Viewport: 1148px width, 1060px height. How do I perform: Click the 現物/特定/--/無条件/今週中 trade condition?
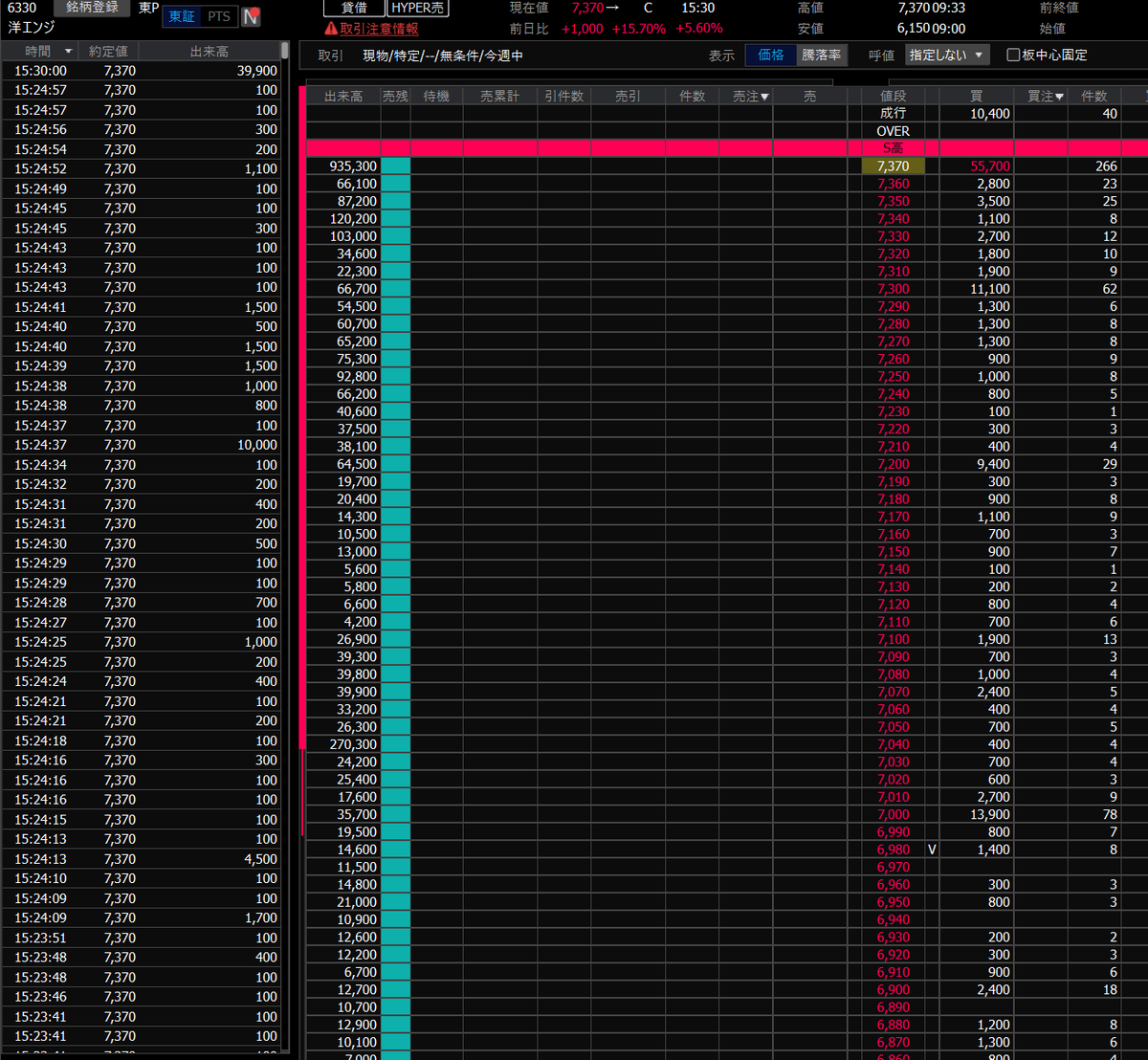(x=443, y=55)
